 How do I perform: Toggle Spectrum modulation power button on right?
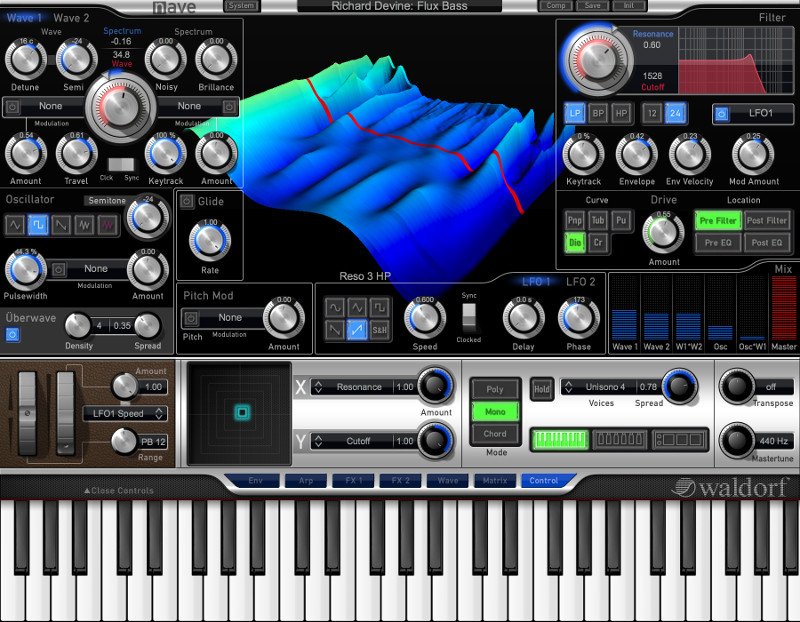[230, 107]
